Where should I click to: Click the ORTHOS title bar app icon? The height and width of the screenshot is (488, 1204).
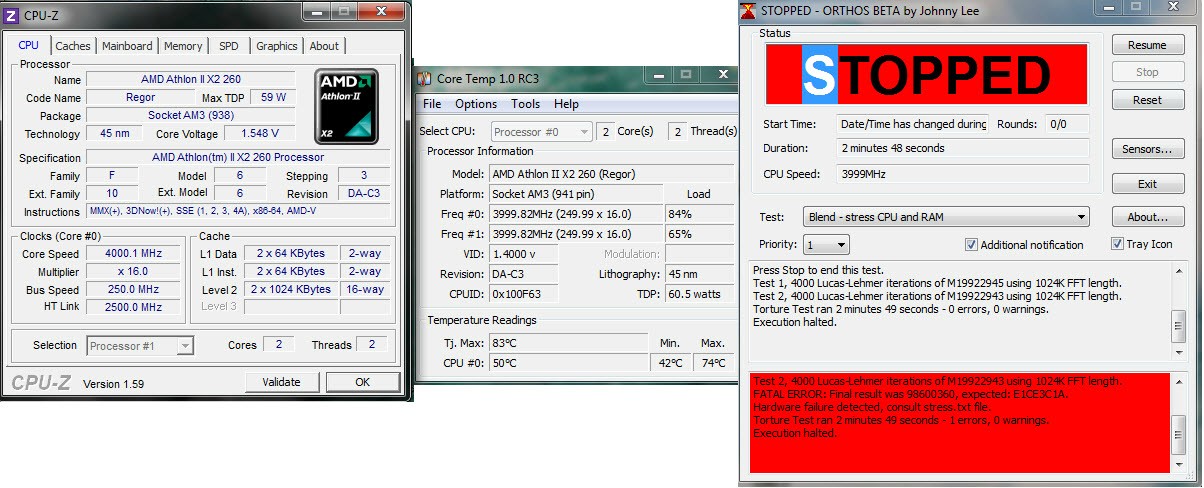point(749,11)
